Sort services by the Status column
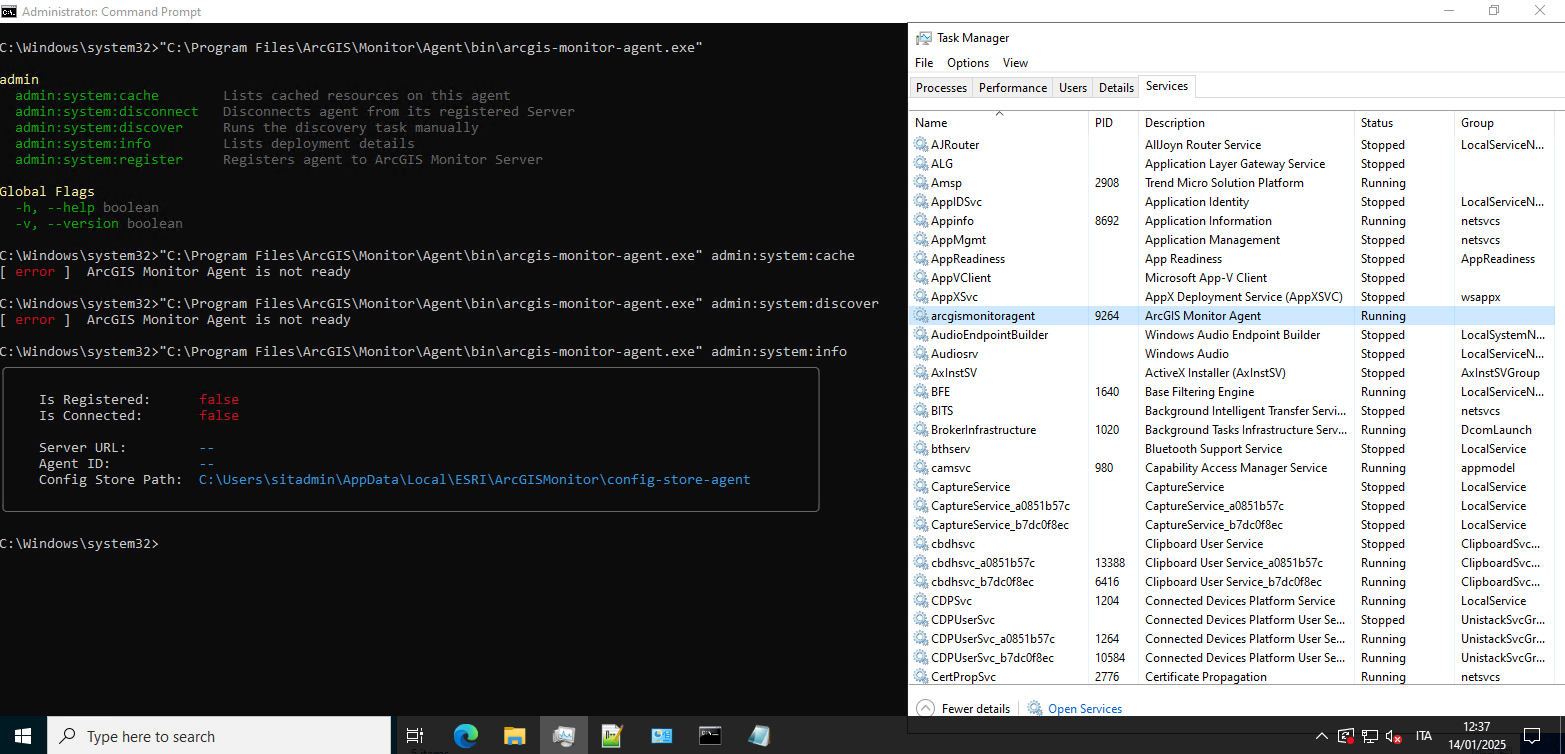The image size is (1565, 754). (x=1404, y=123)
